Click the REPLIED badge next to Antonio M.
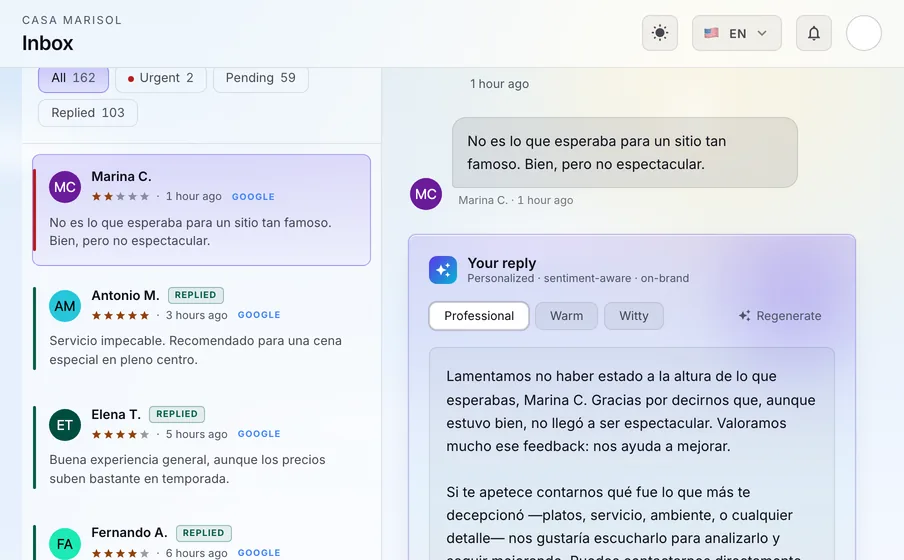The height and width of the screenshot is (560, 904). pyautogui.click(x=195, y=295)
